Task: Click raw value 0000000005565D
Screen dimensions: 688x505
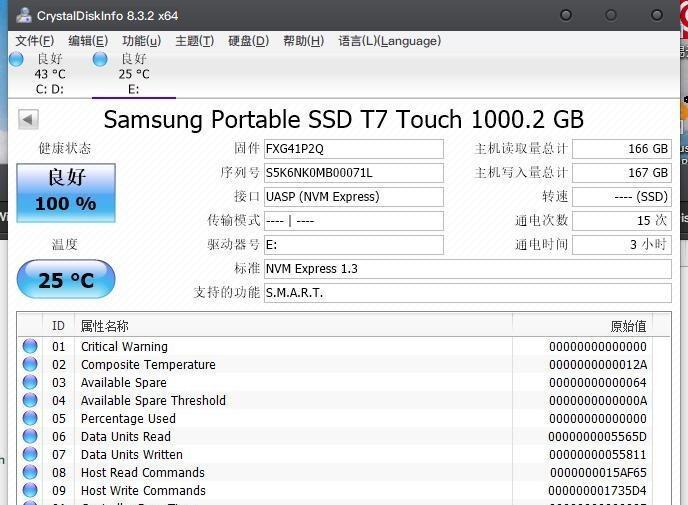Action: click(x=598, y=437)
